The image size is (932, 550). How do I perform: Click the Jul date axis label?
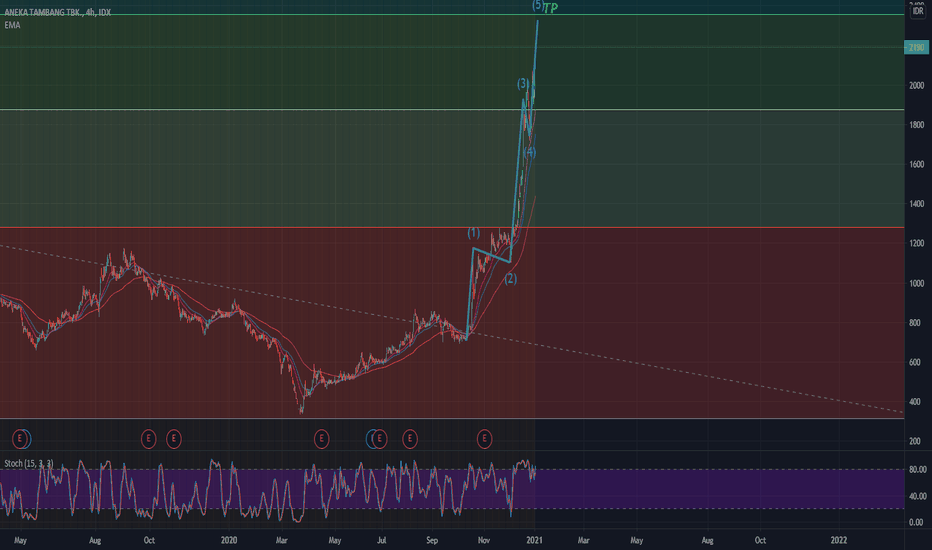[x=382, y=540]
